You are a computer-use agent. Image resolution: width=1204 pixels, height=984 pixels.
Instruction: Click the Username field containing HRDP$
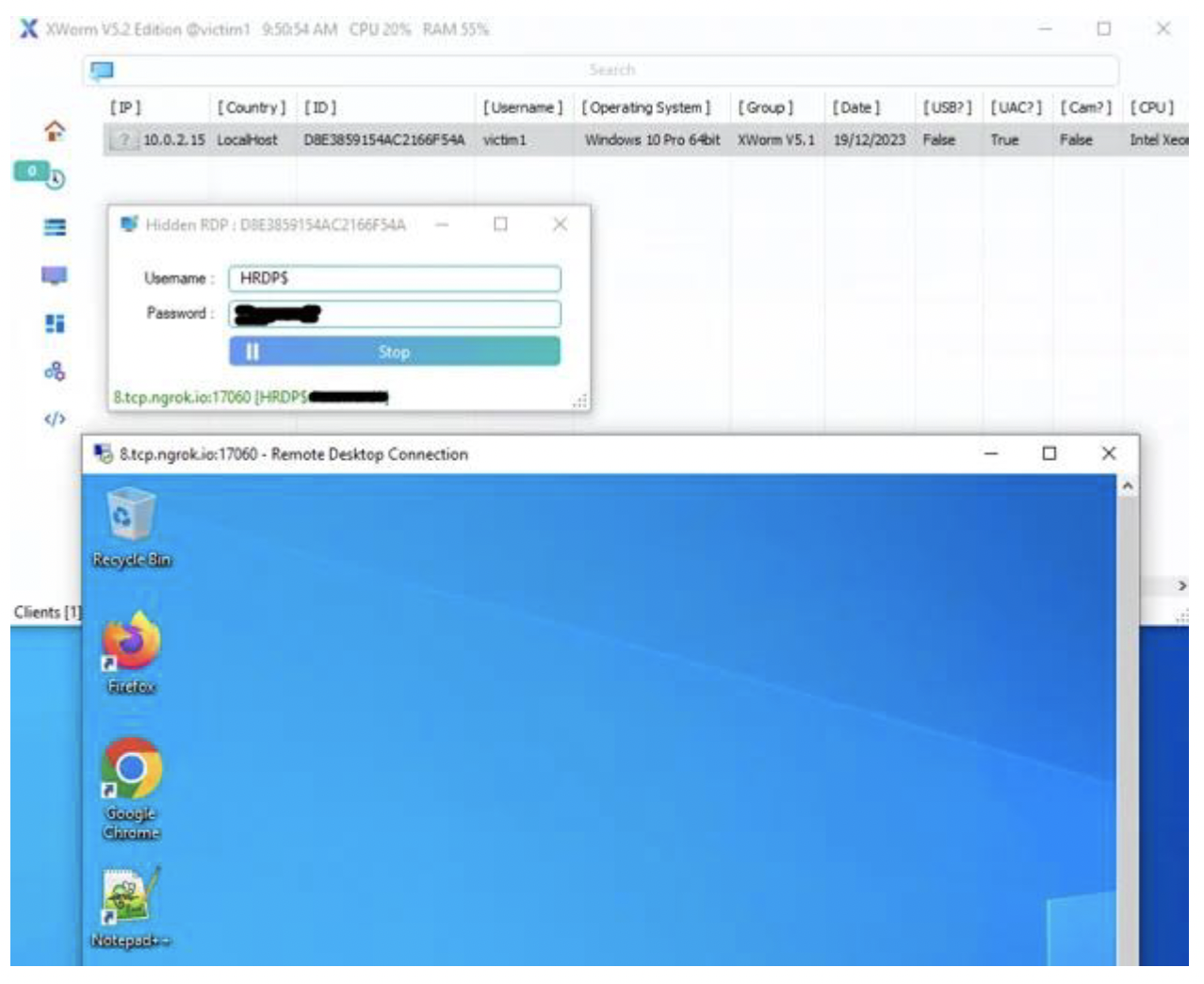[x=395, y=278]
